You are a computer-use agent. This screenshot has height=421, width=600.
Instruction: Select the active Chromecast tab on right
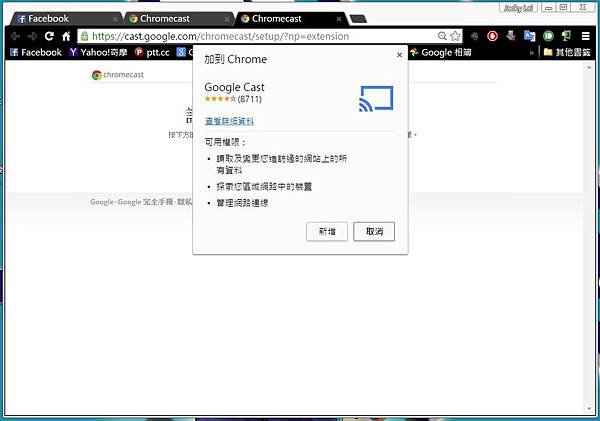click(x=291, y=19)
